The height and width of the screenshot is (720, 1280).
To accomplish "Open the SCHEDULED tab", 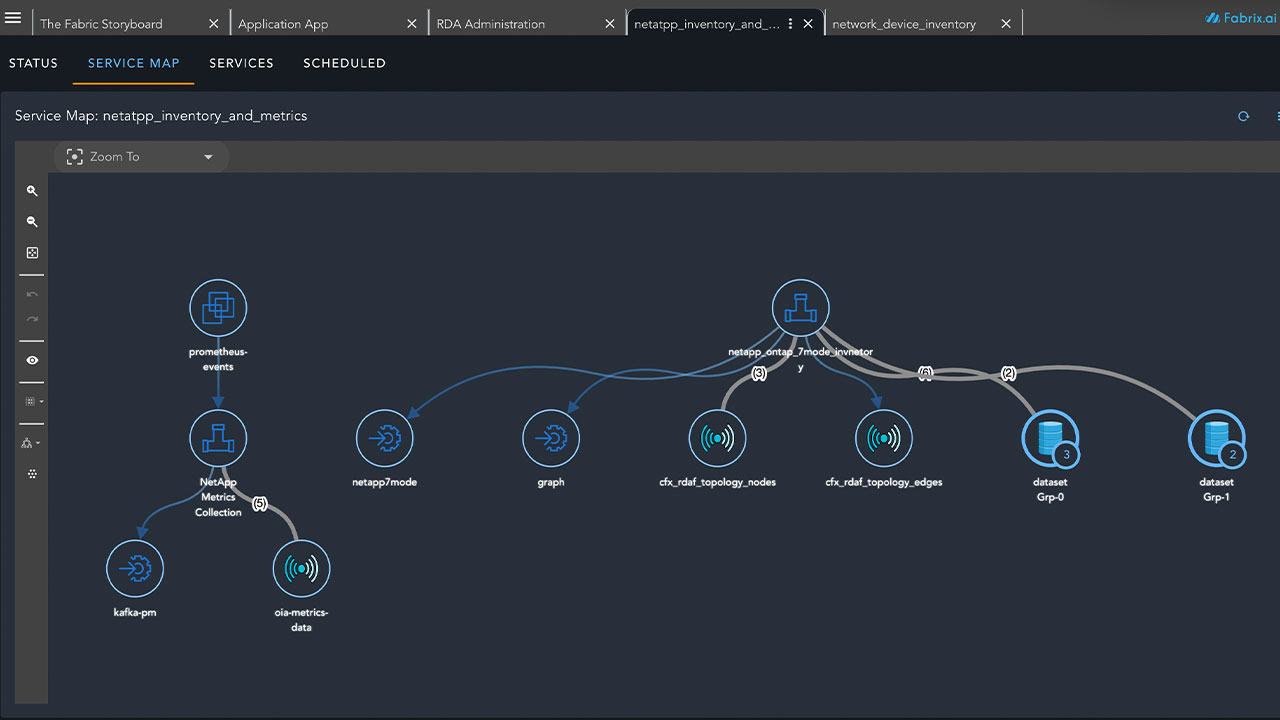I will tap(344, 63).
